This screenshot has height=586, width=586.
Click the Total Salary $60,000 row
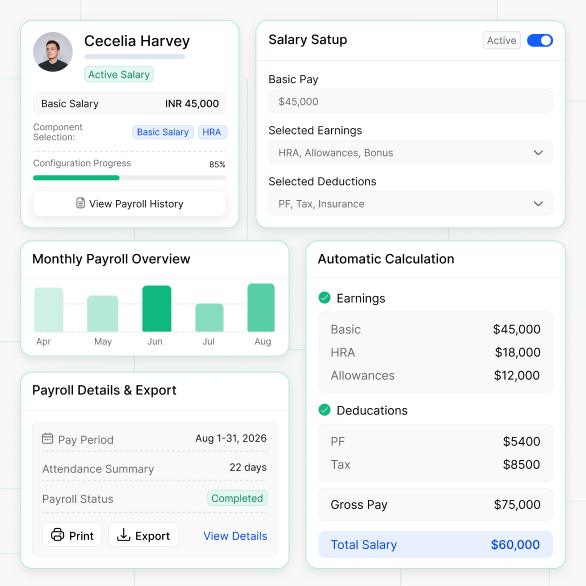(x=435, y=545)
